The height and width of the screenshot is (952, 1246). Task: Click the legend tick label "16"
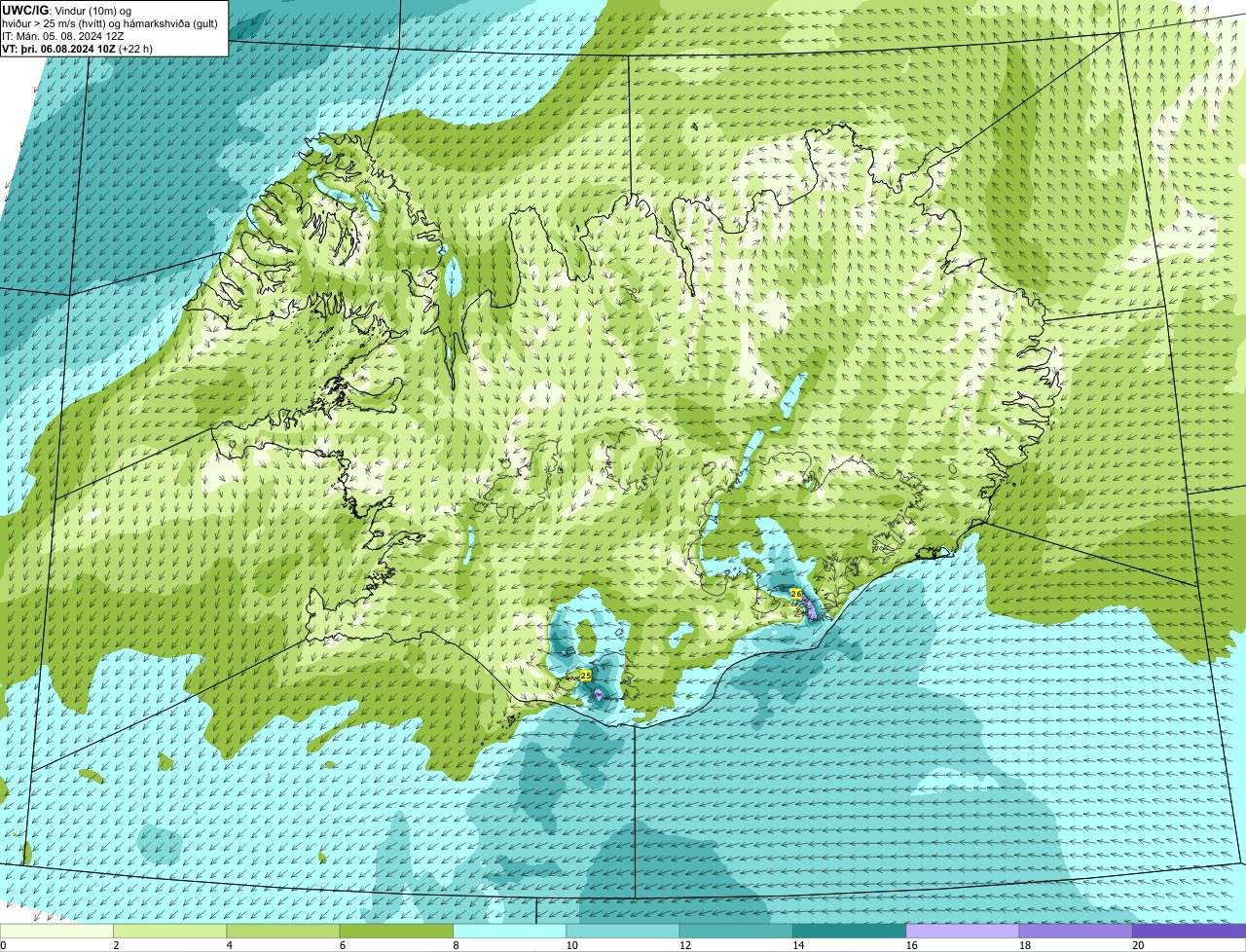tap(911, 944)
